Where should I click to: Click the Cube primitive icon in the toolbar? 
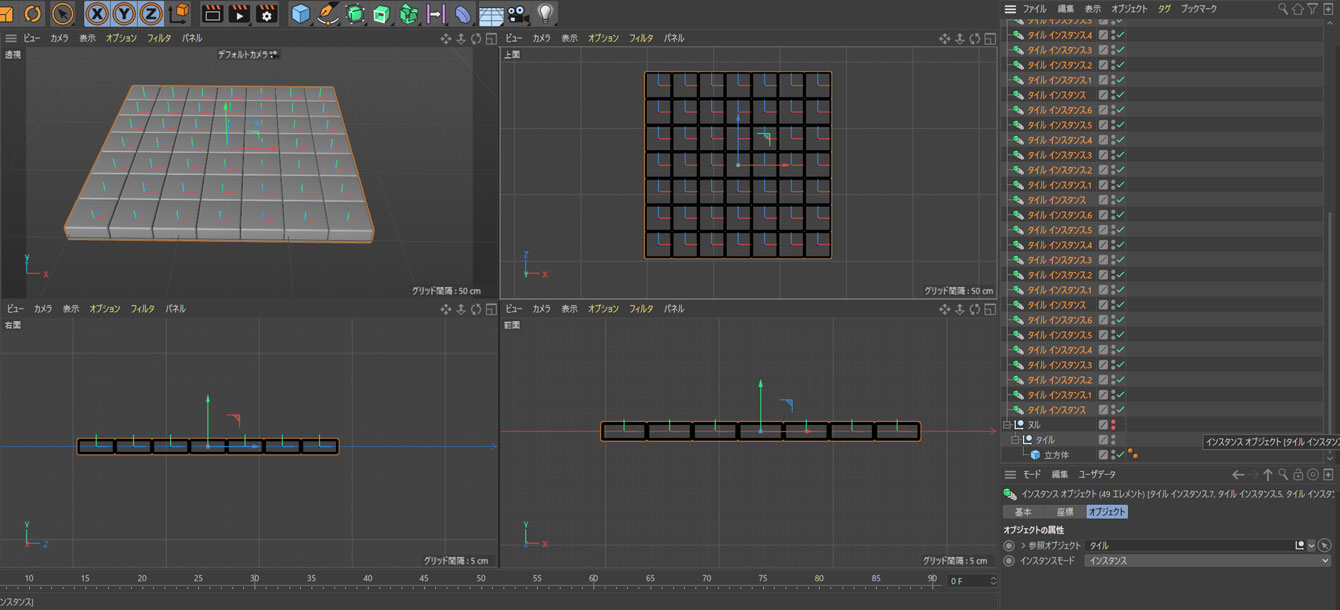click(300, 14)
